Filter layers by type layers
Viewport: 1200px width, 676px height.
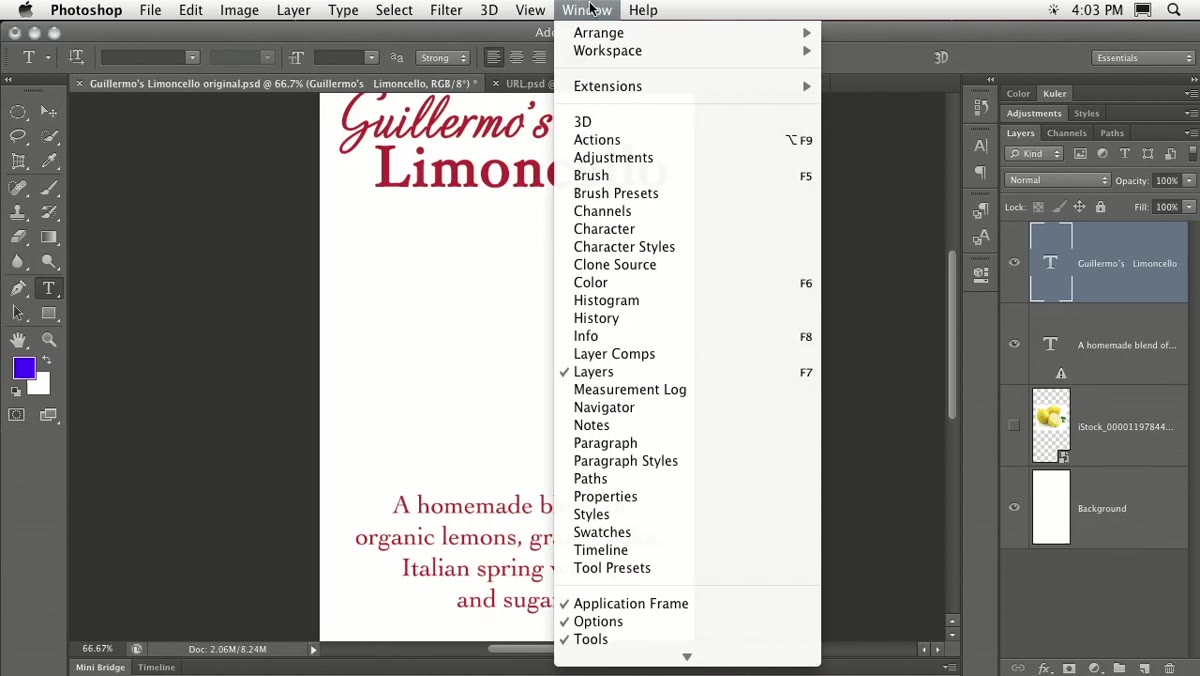point(1125,154)
